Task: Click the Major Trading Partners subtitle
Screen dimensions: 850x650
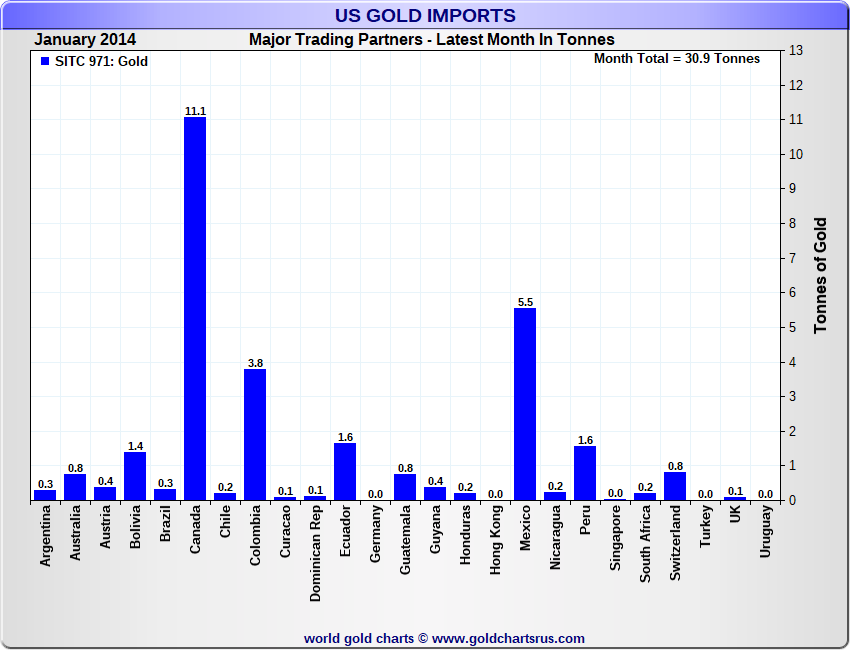Action: tap(432, 40)
